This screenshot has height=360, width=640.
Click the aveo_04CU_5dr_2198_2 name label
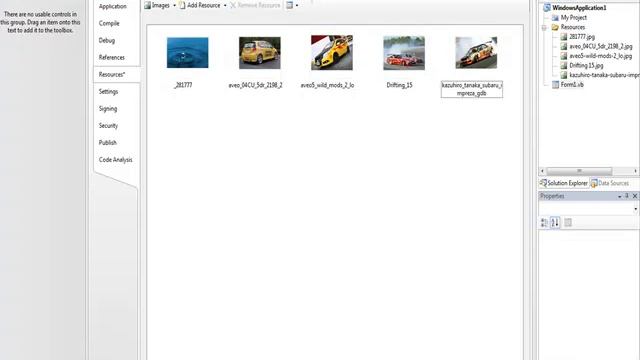pyautogui.click(x=255, y=85)
